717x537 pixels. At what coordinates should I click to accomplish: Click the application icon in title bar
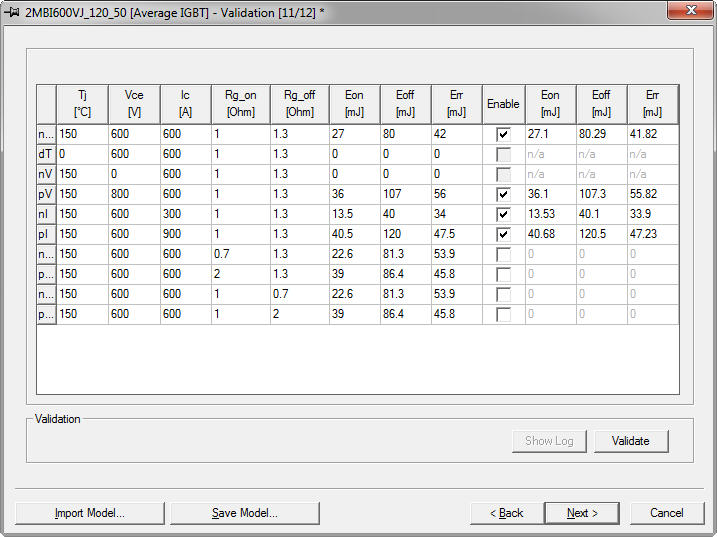[x=12, y=10]
